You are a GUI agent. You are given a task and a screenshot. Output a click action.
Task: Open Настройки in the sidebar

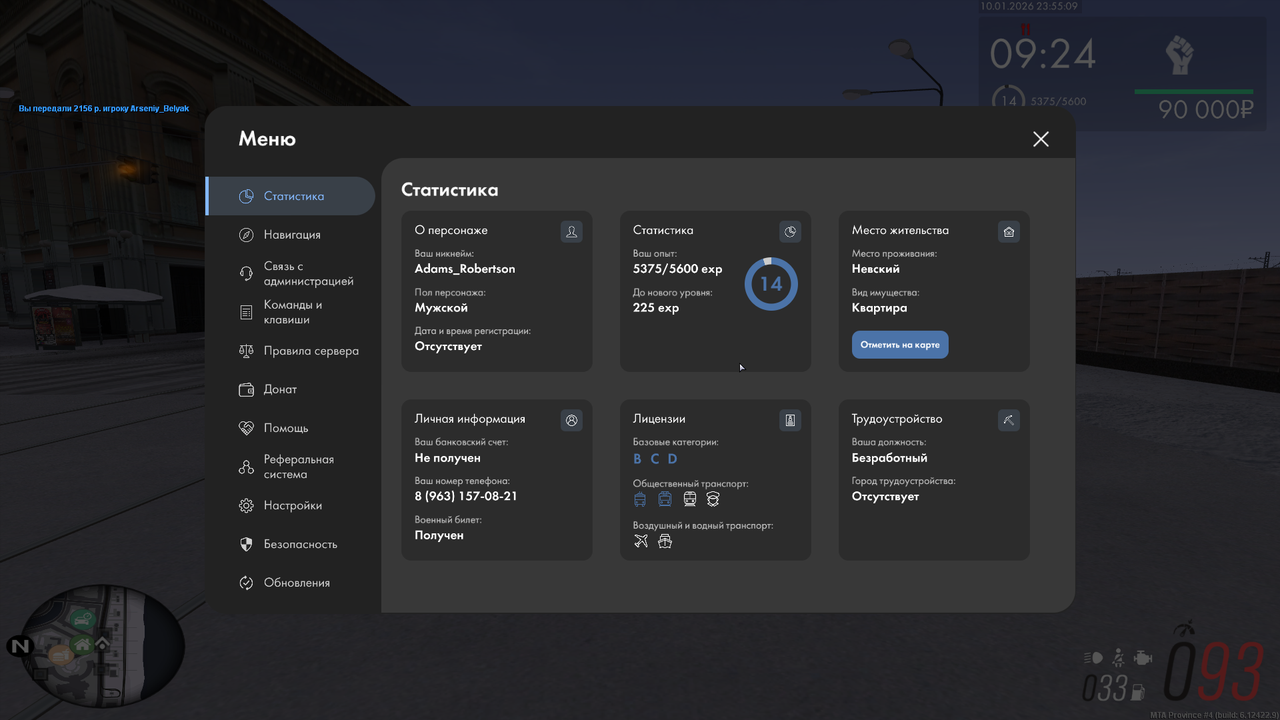point(290,506)
